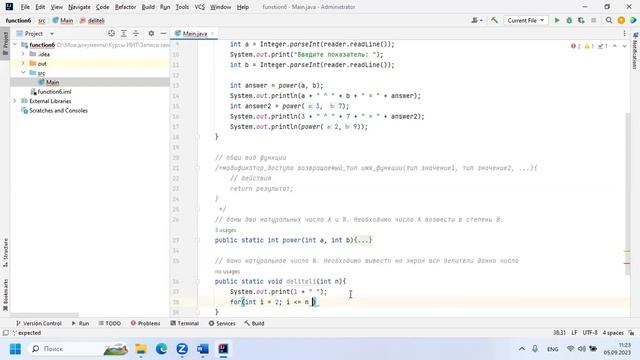
Task: Open Notifications side panel
Action: point(635,51)
